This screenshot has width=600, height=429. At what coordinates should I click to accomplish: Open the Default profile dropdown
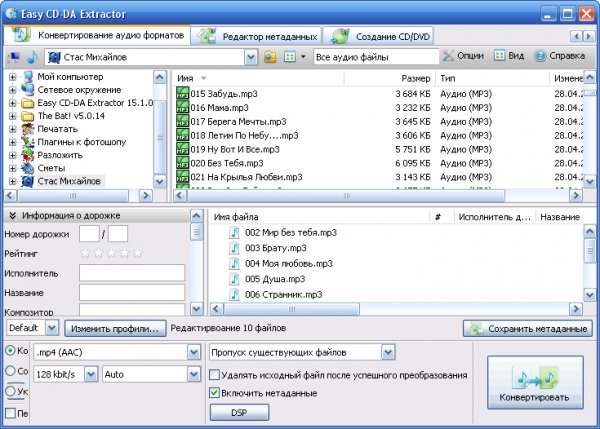pos(52,328)
